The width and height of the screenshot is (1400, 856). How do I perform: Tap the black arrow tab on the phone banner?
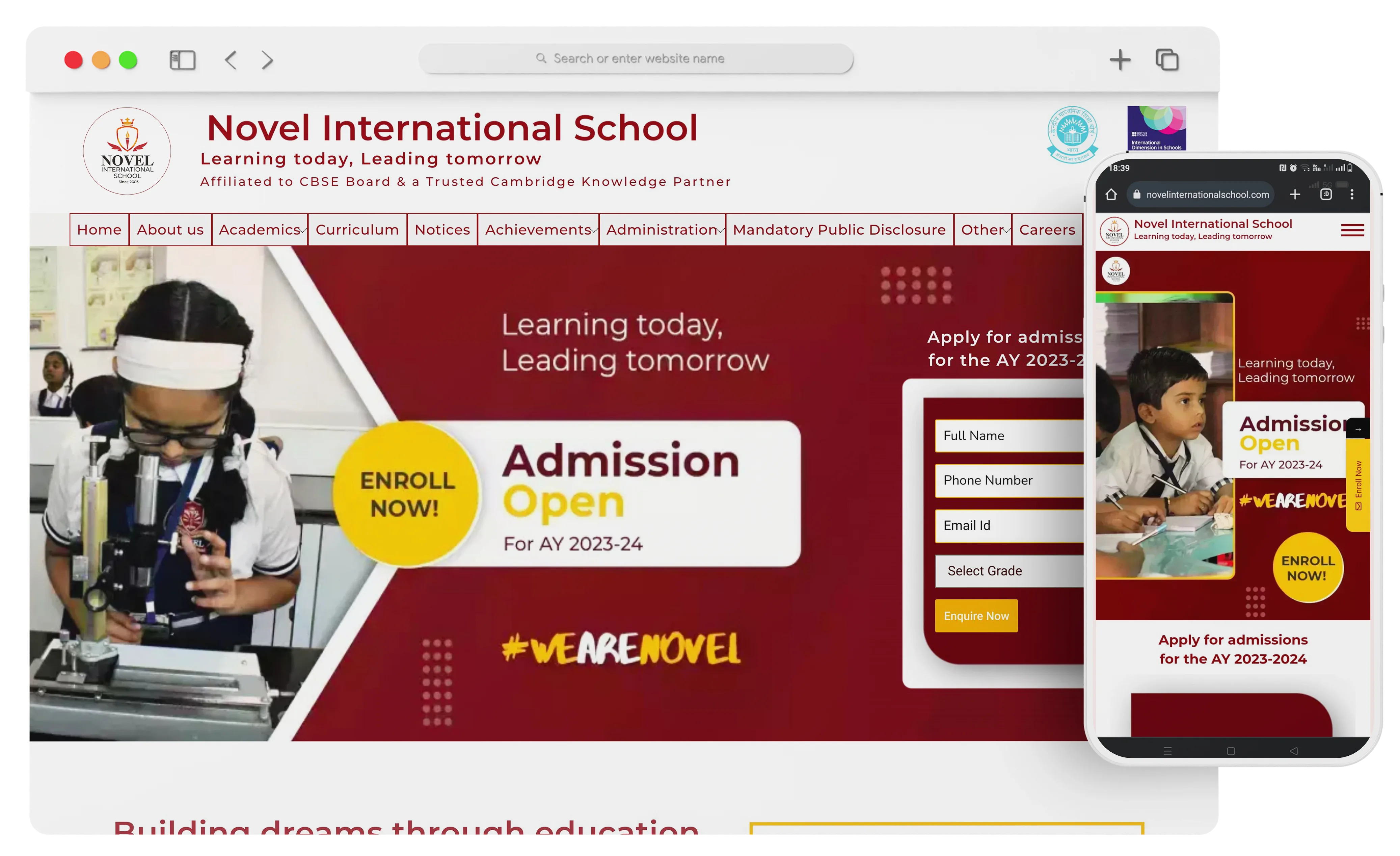(1358, 429)
